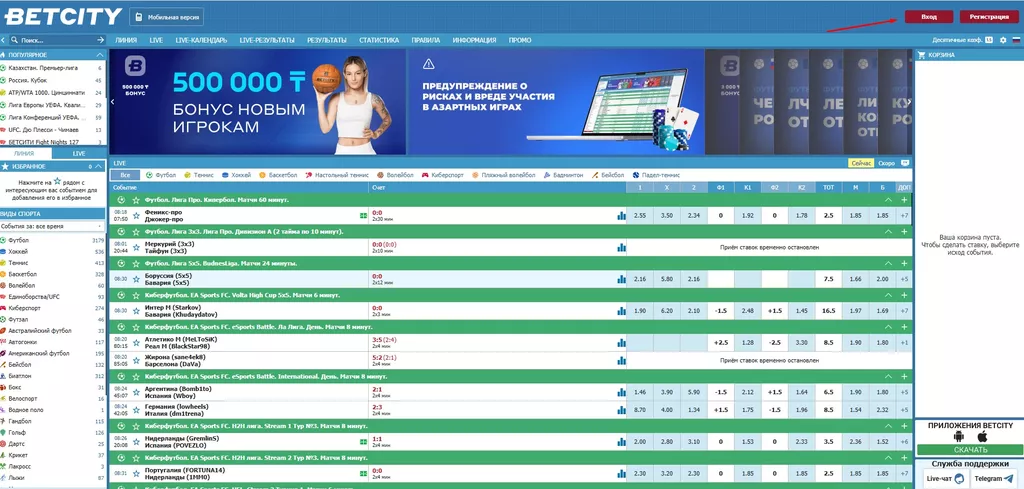Star the Лига 3х3 Лига Про league header
1024x489 pixels.
[x=136, y=232]
